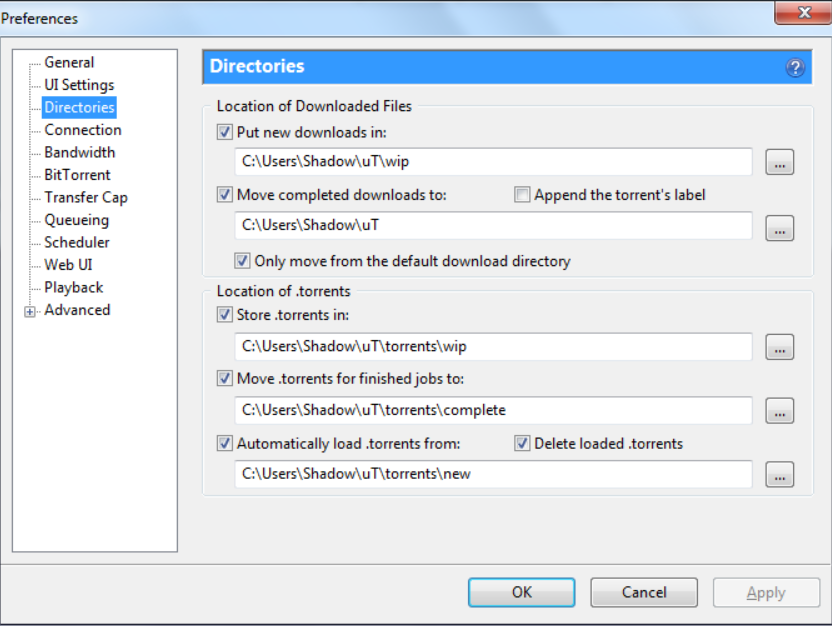Browse folder for automatically loaded .torrents

click(x=779, y=475)
